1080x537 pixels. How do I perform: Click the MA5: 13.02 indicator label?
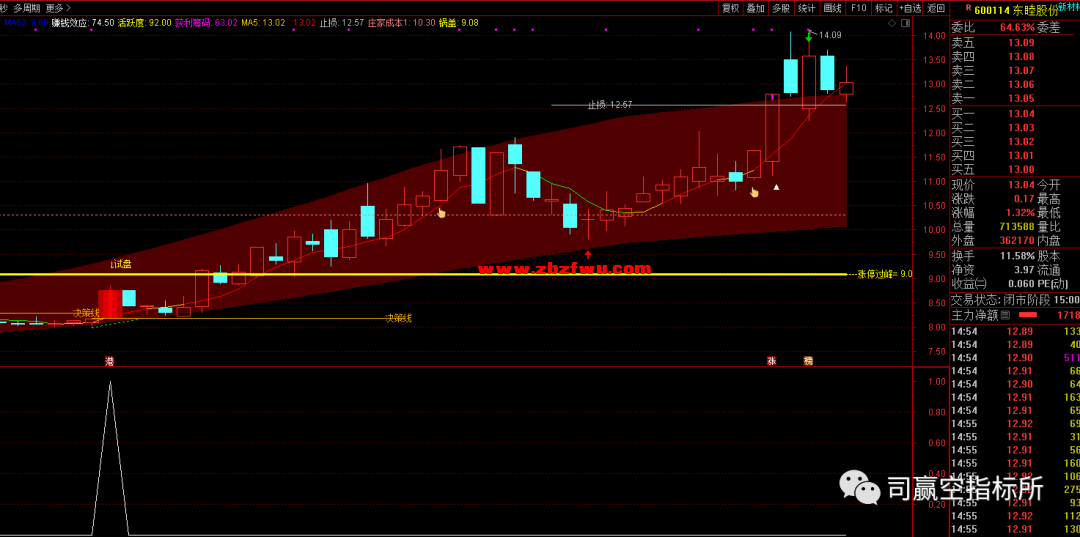[263, 23]
